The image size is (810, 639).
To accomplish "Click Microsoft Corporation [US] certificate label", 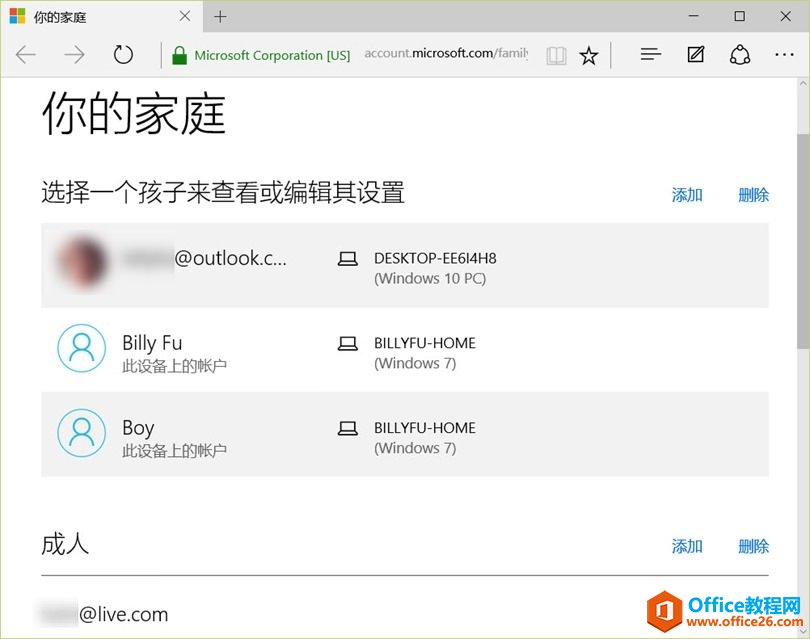I will (272, 55).
